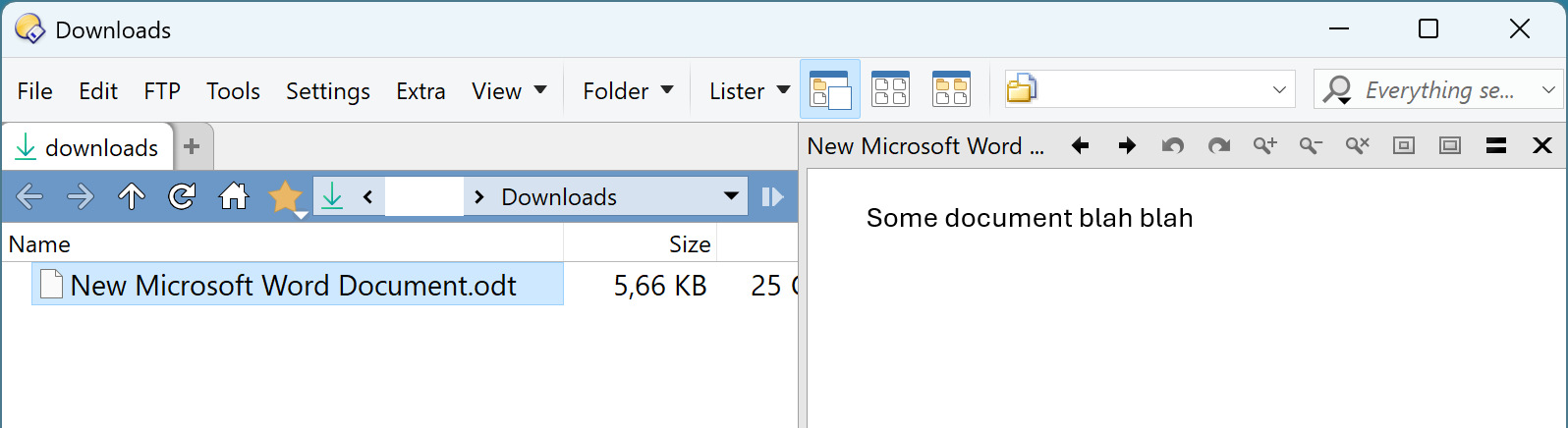Go up to the parent folder
This screenshot has width=1568, height=428.
tap(131, 196)
